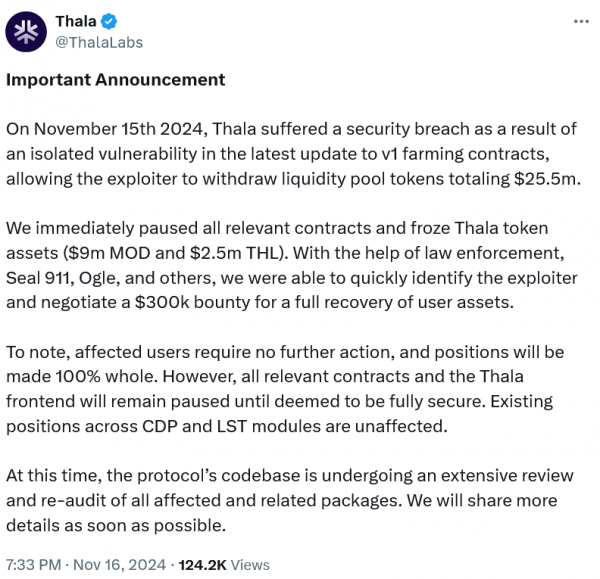The height and width of the screenshot is (579, 600).
Task: Click the paragraph starting "At this time"
Action: 290,500
